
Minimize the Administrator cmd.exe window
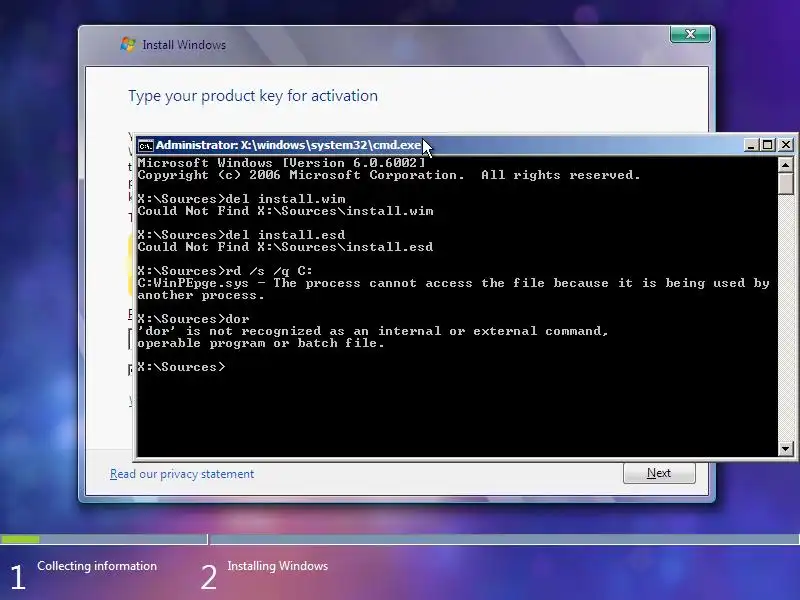(750, 145)
